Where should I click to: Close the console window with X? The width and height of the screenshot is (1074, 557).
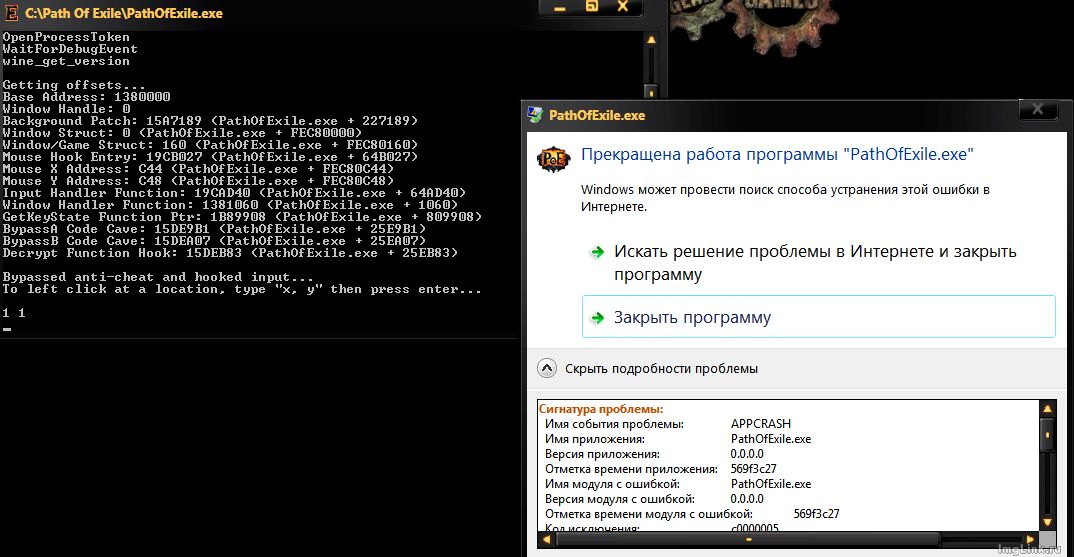tap(623, 7)
